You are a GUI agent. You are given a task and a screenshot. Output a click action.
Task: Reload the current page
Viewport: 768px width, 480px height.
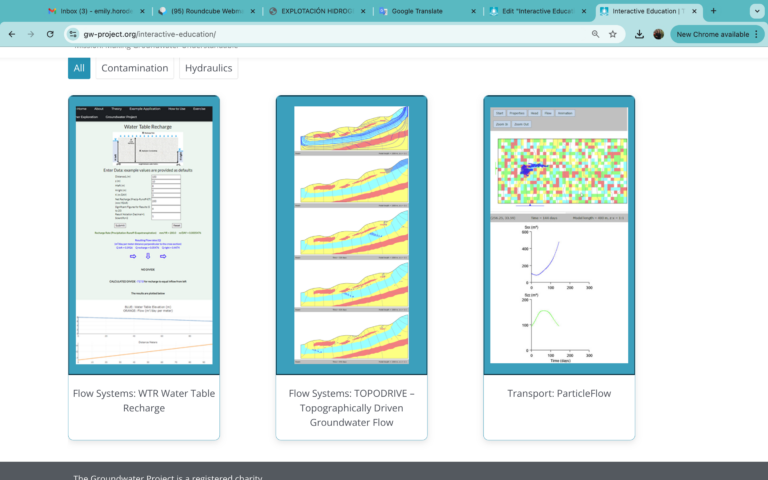click(x=50, y=33)
